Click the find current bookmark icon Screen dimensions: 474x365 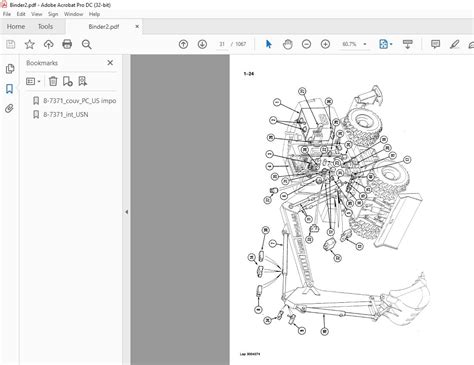coord(82,81)
